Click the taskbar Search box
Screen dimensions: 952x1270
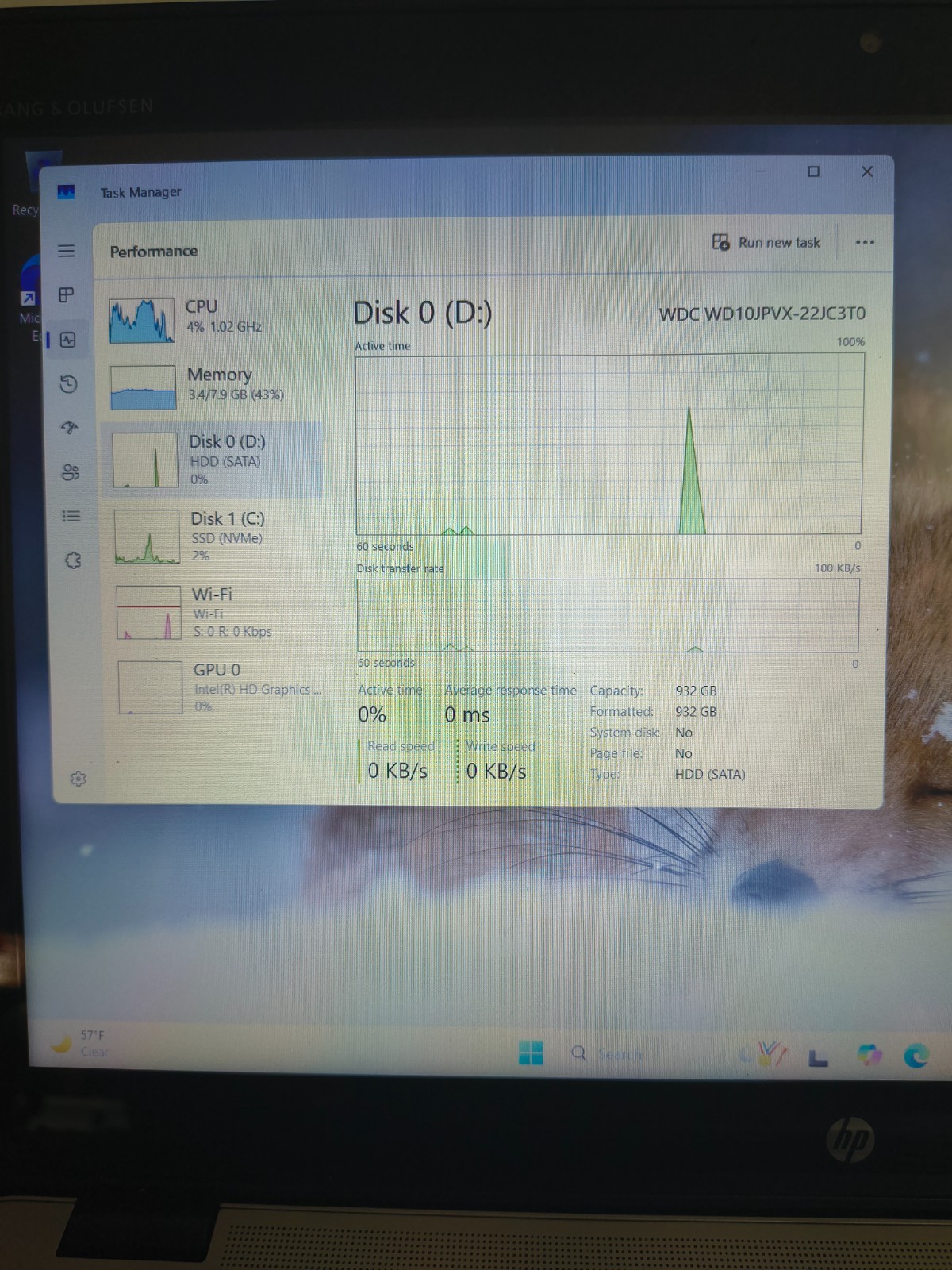coord(607,1054)
